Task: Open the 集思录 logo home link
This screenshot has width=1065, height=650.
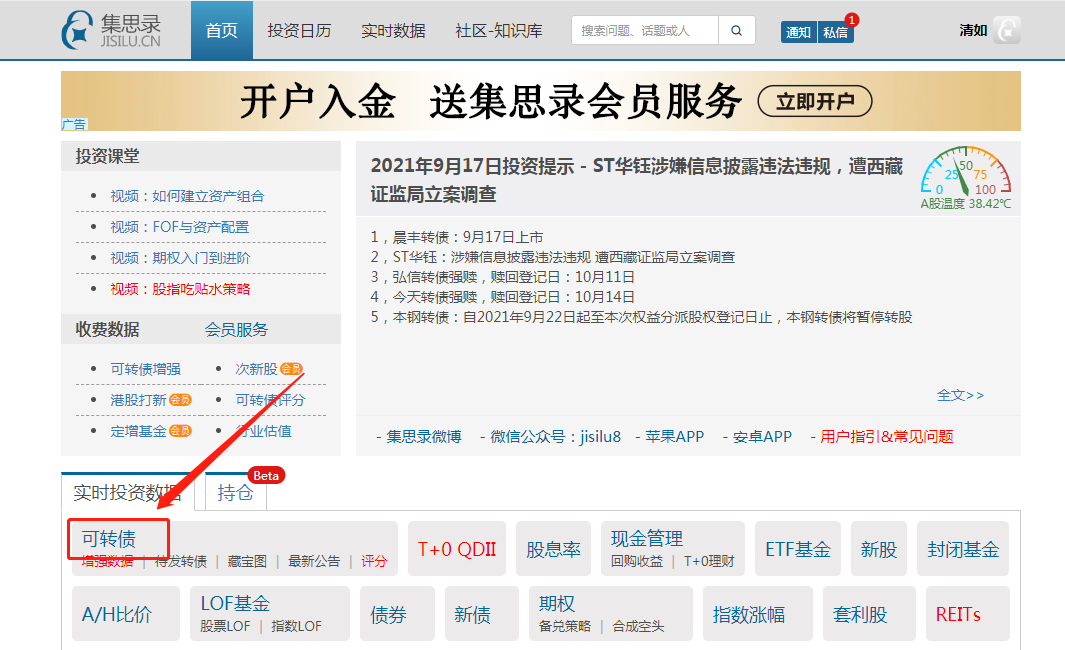Action: pyautogui.click(x=112, y=30)
